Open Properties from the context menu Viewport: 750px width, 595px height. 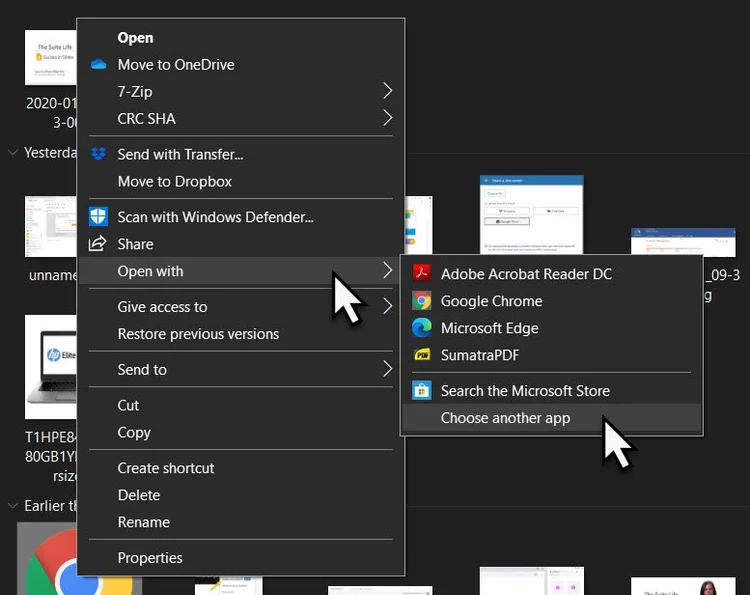click(241, 558)
